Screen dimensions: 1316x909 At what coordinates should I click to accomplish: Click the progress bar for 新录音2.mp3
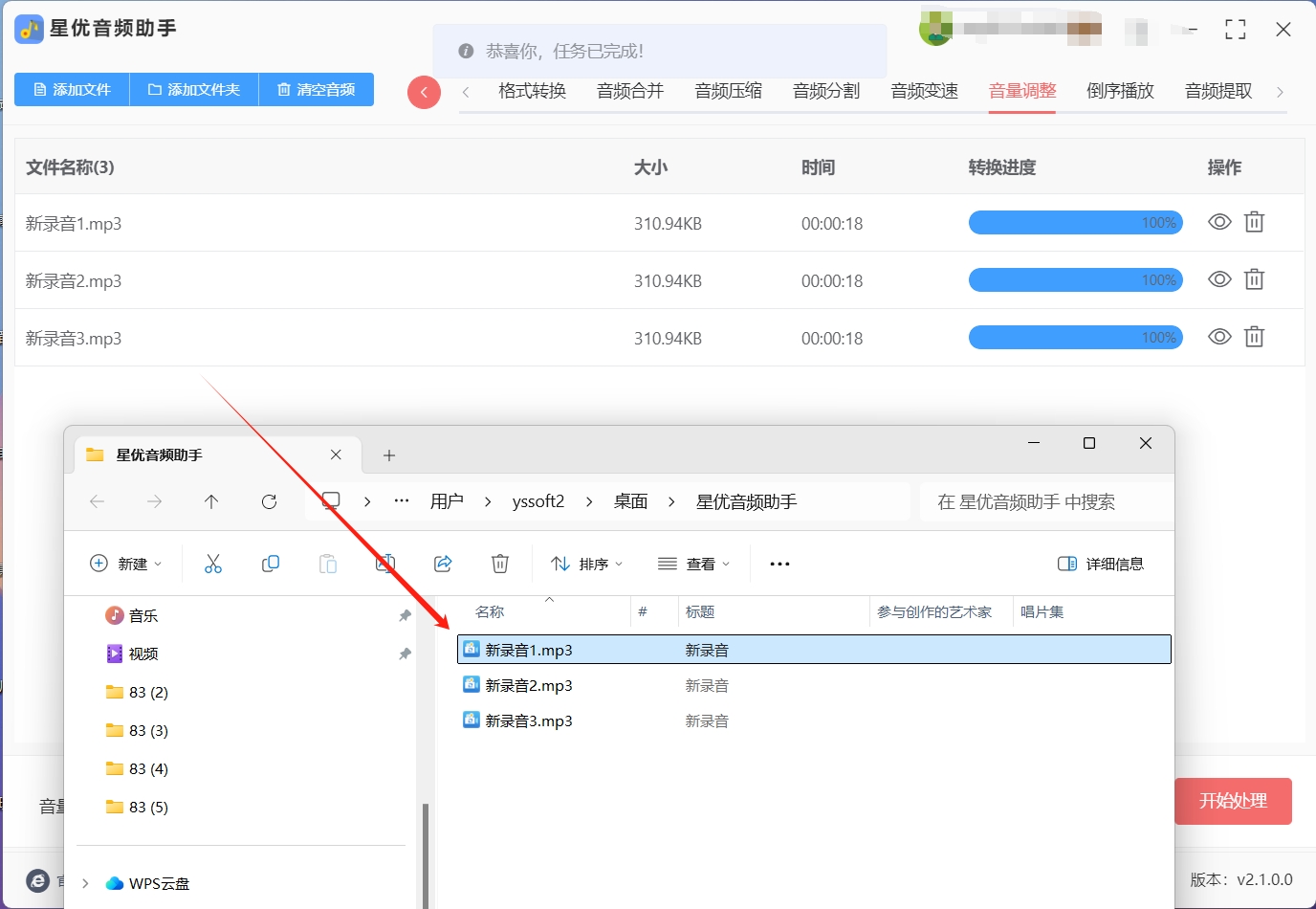(x=1076, y=280)
